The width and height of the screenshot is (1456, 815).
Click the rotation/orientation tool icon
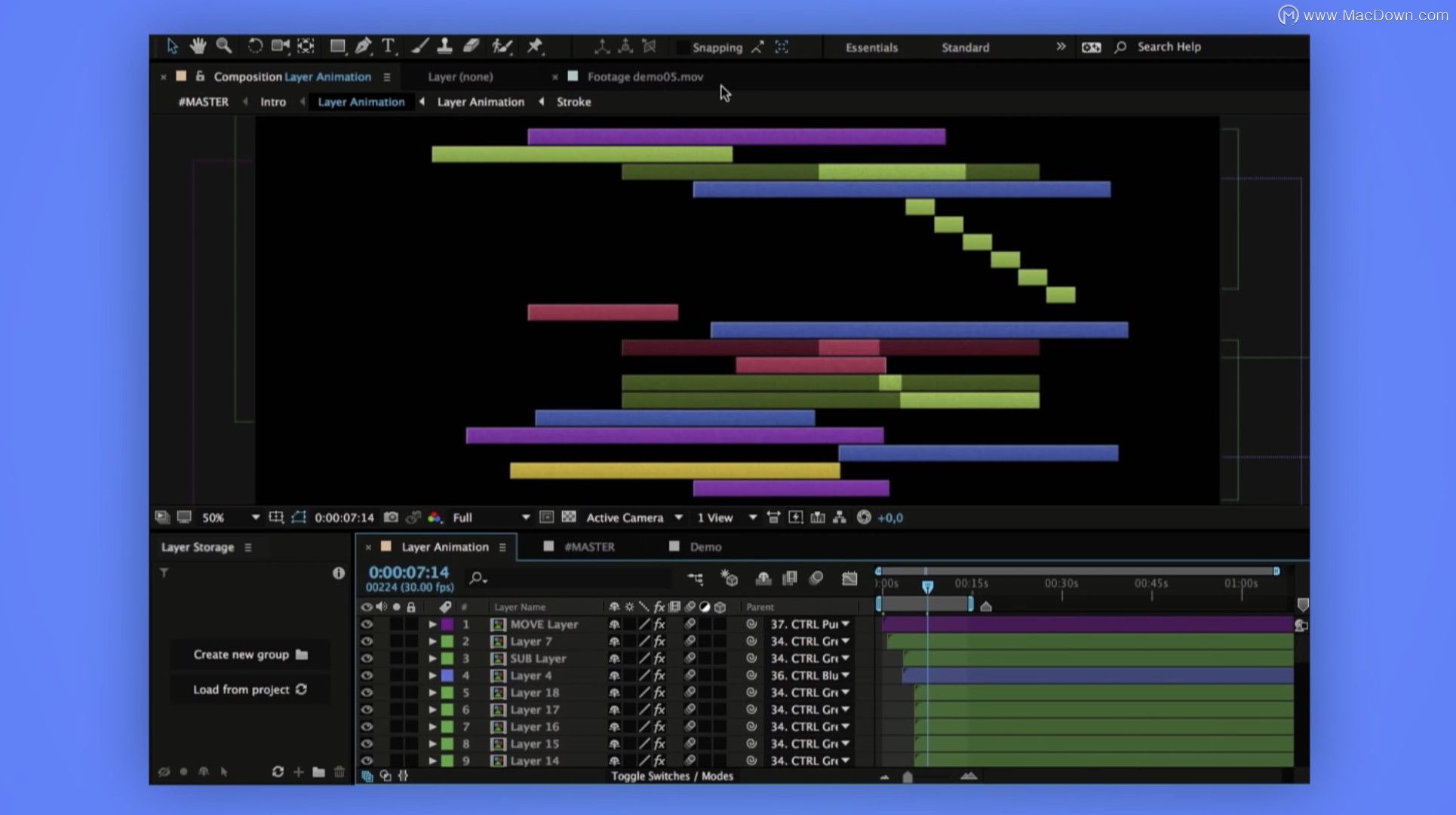pyautogui.click(x=255, y=46)
